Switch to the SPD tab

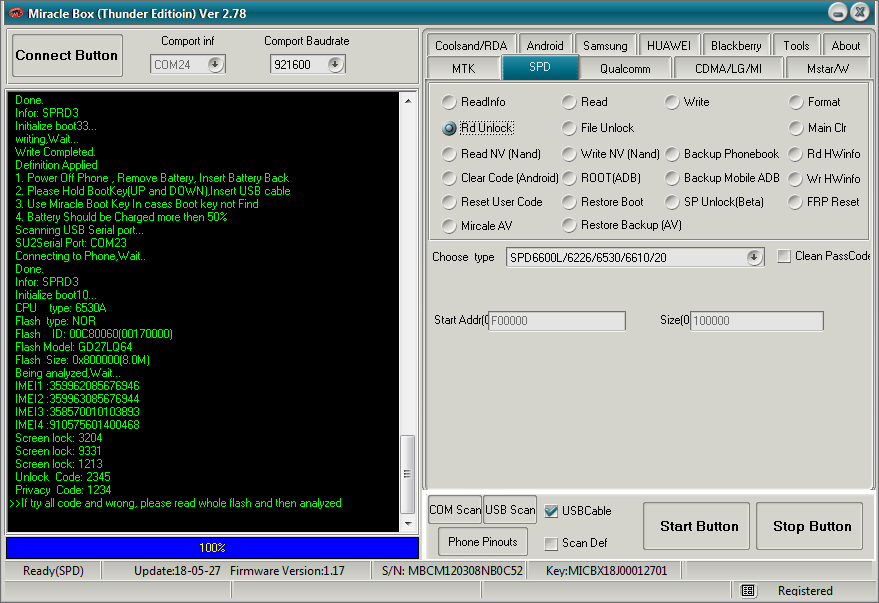click(540, 67)
